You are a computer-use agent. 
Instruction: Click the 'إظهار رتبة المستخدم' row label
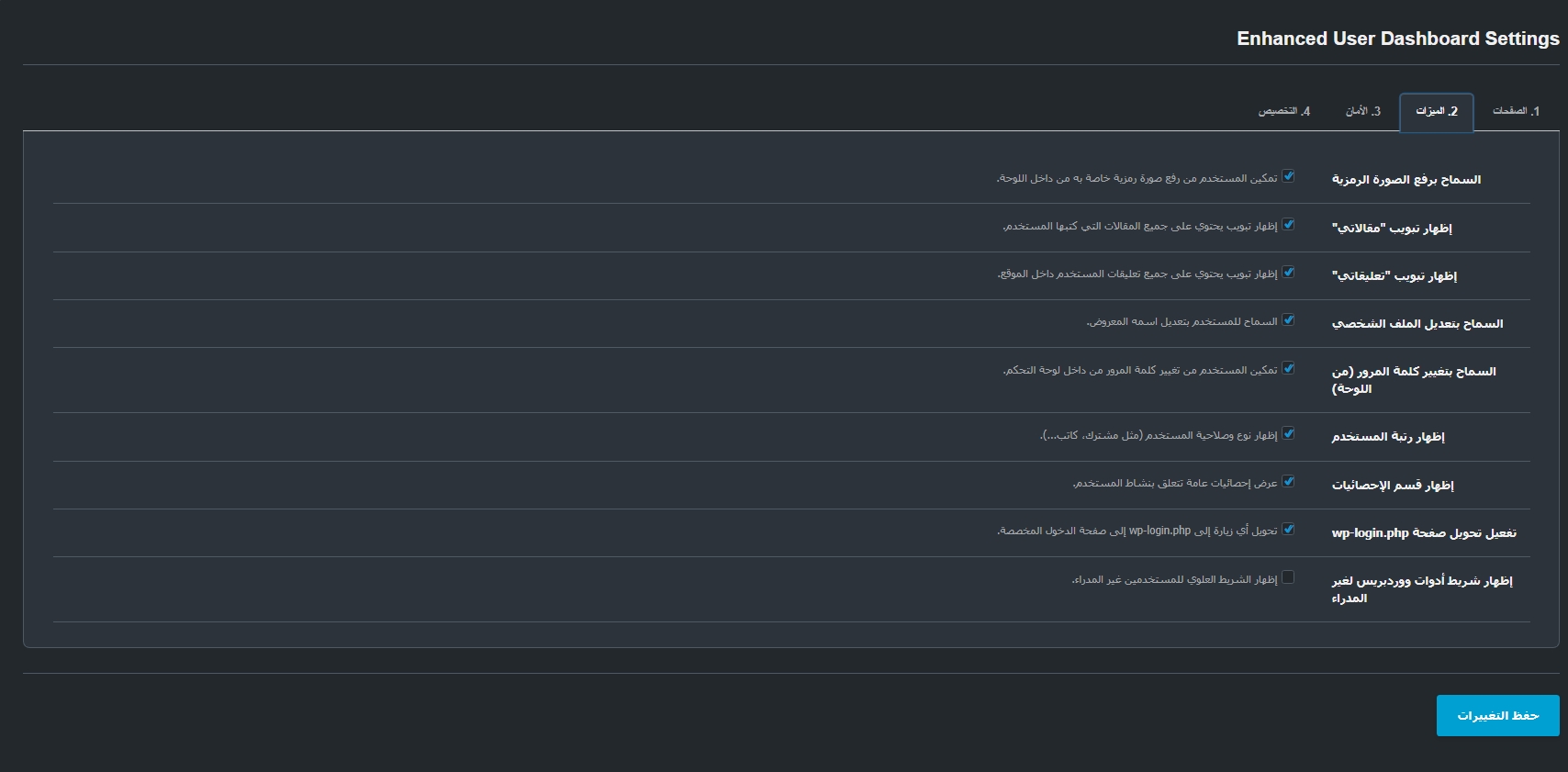[1388, 437]
